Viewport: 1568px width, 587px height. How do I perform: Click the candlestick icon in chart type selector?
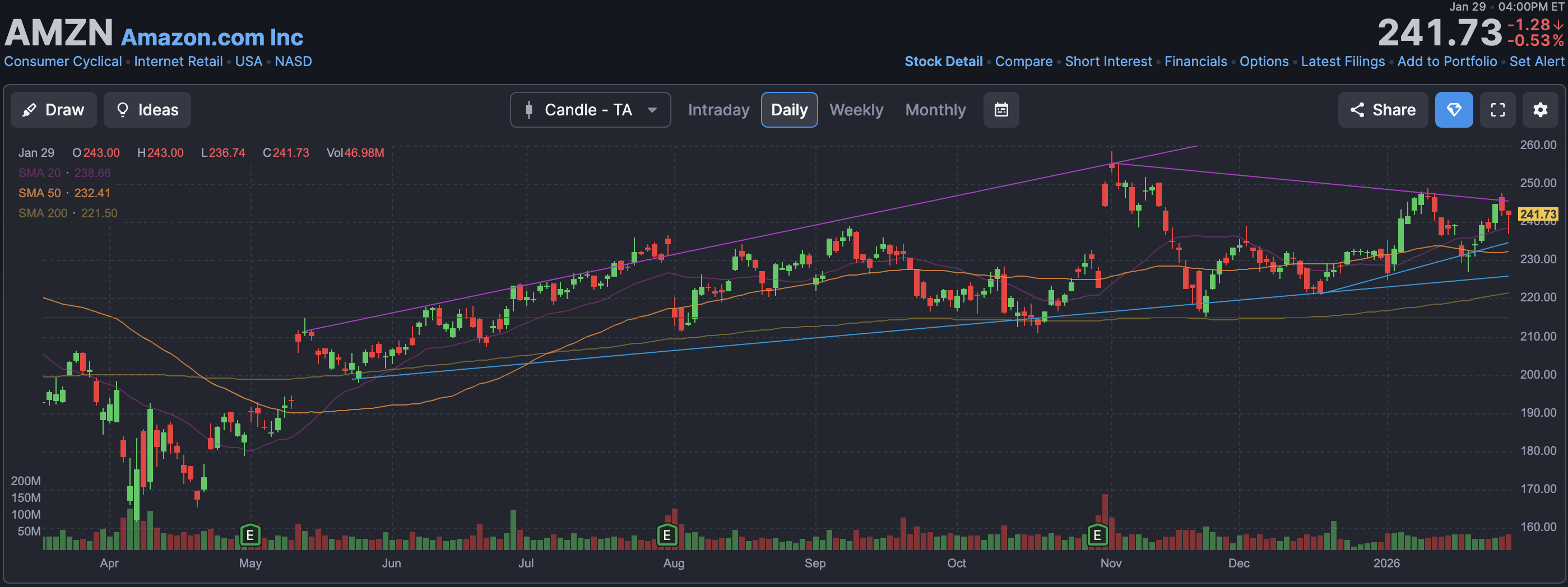[528, 109]
